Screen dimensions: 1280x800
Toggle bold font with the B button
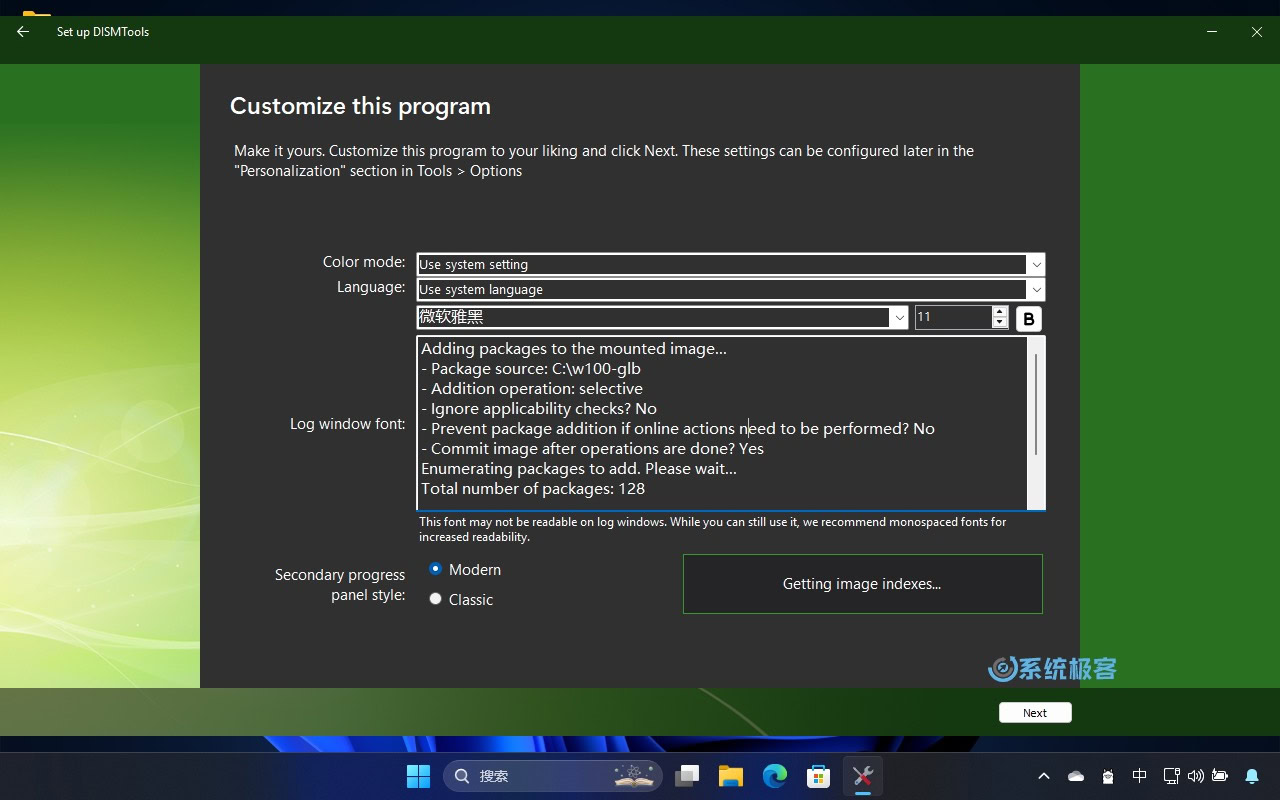click(x=1029, y=318)
